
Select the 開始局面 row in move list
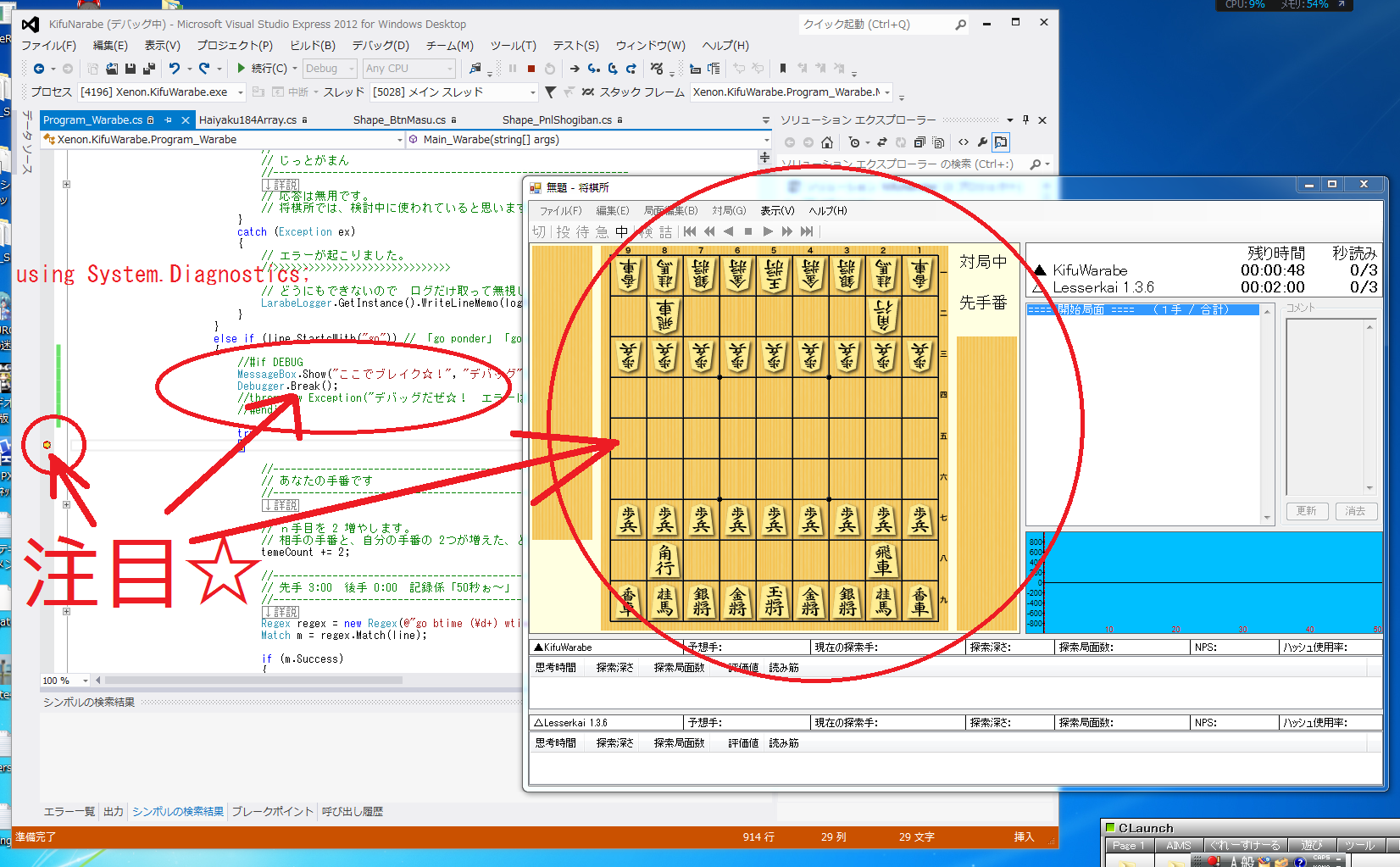point(1143,310)
